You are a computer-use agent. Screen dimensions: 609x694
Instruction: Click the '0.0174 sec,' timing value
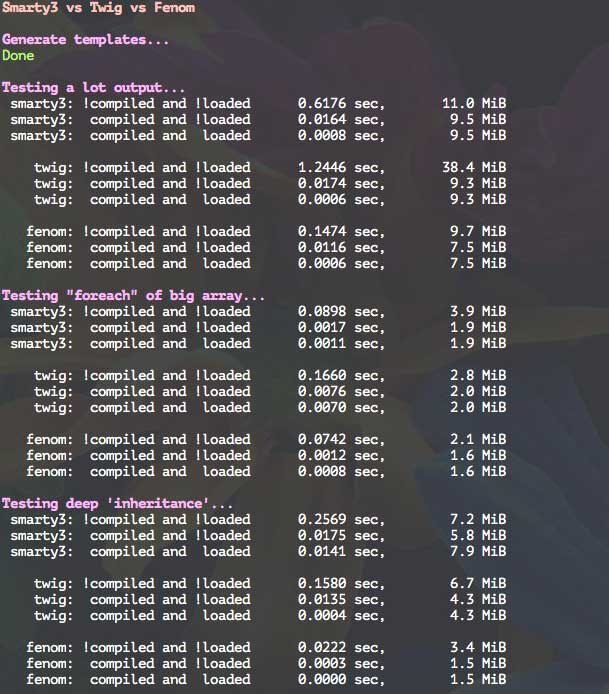[x=341, y=183]
